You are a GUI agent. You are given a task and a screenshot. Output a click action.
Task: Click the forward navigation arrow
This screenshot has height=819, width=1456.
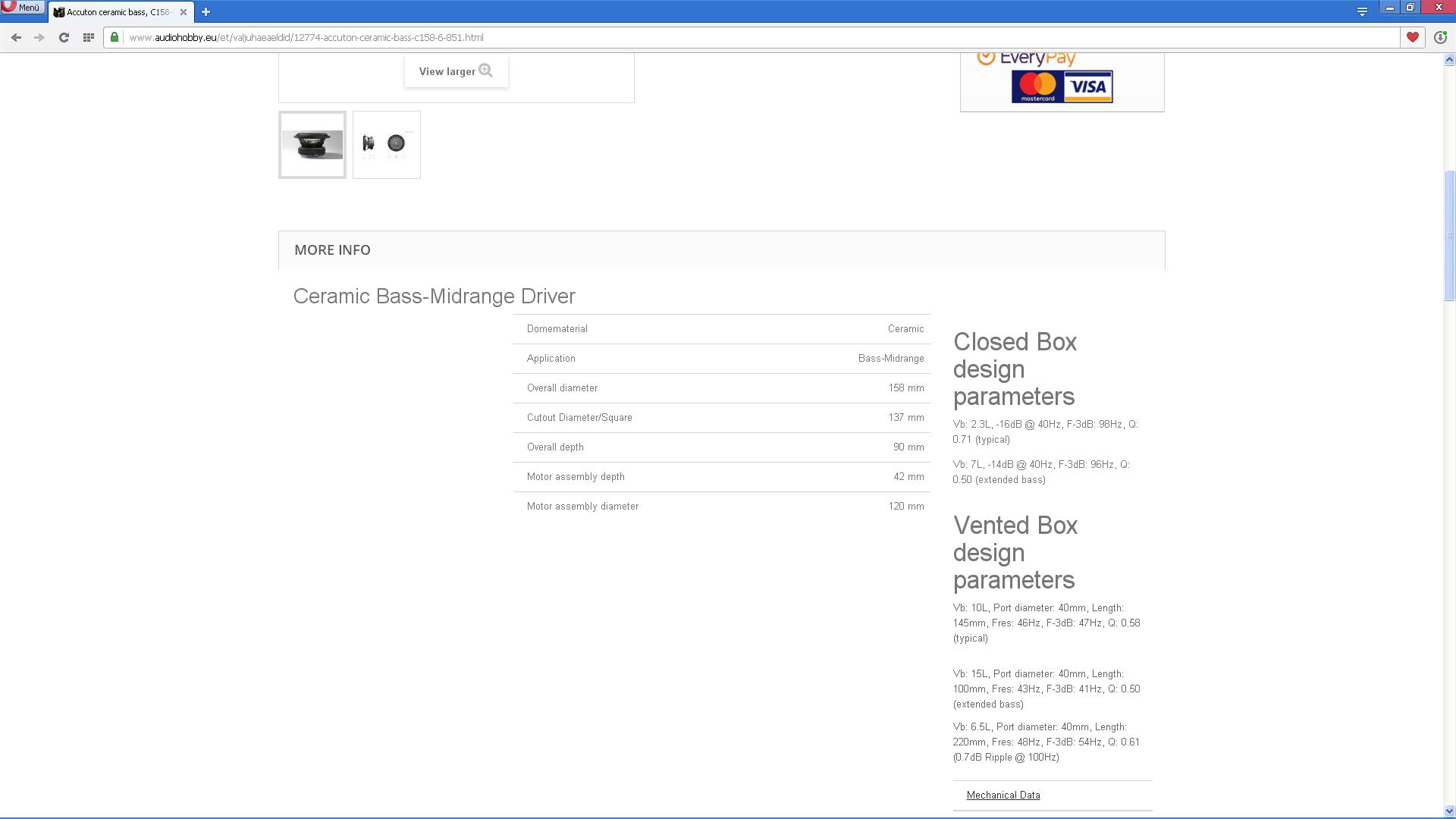click(39, 37)
